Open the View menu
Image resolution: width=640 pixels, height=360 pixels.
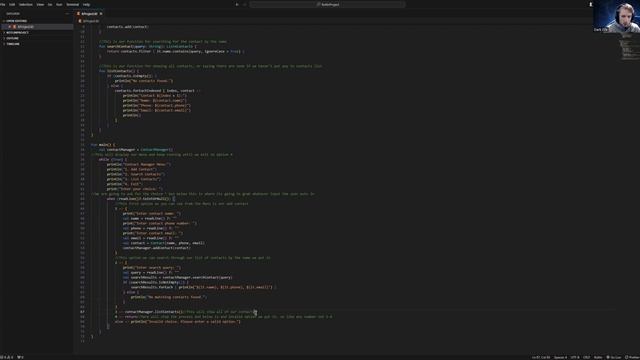tap(40, 4)
